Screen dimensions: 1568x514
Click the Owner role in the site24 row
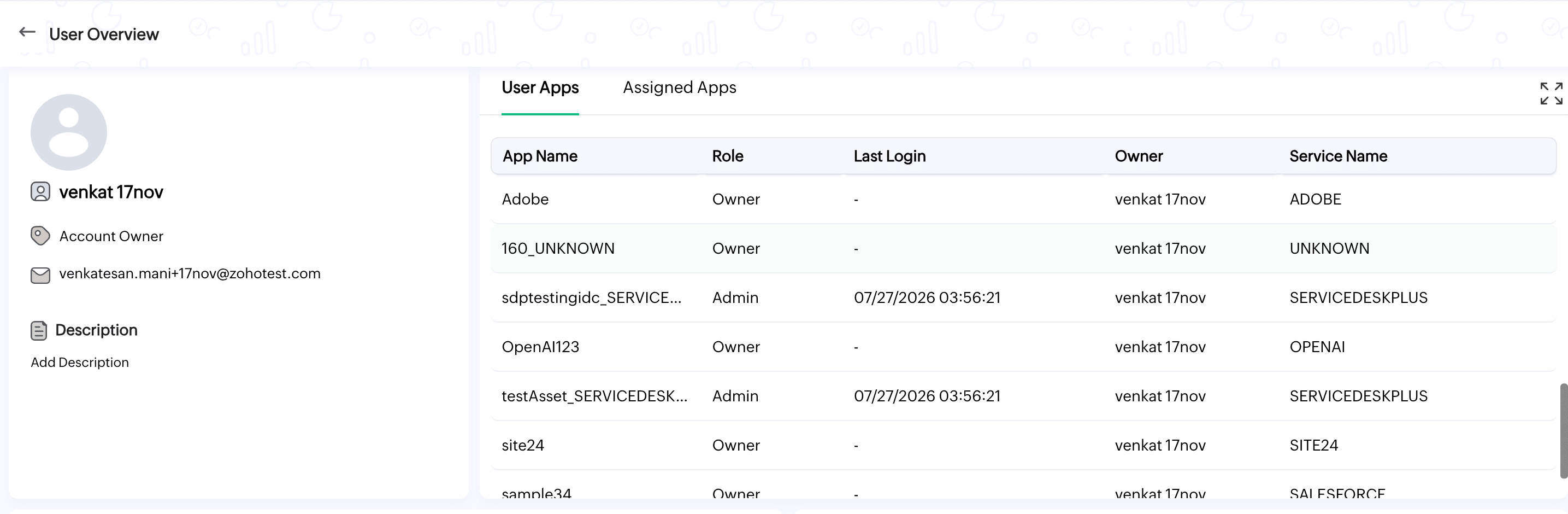(x=735, y=446)
